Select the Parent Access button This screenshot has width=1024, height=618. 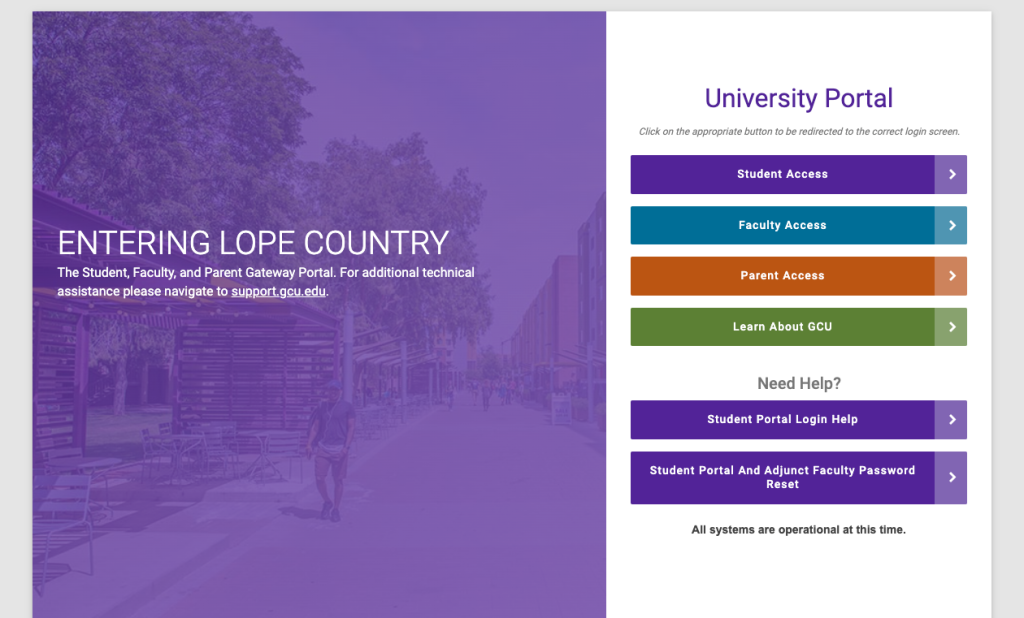coord(783,276)
